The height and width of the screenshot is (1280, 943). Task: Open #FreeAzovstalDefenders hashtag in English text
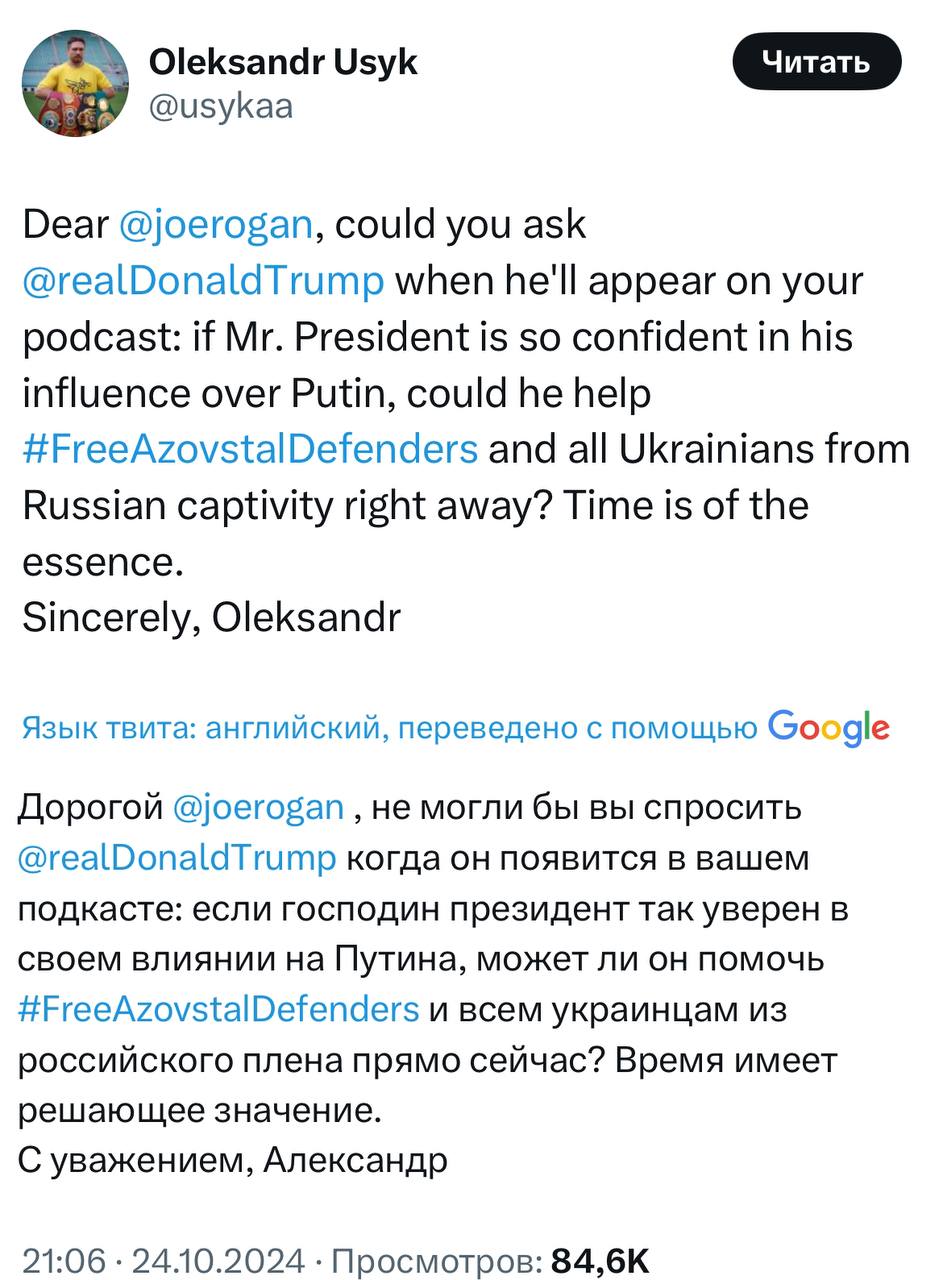click(x=250, y=449)
